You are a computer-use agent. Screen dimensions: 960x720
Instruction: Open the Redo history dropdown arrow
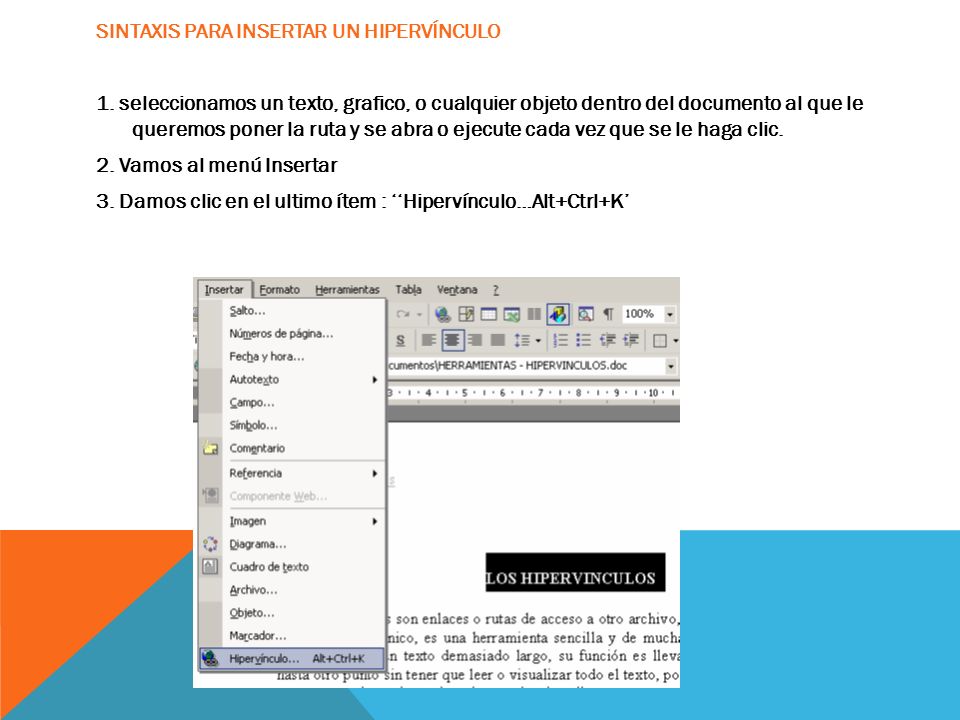[x=419, y=315]
